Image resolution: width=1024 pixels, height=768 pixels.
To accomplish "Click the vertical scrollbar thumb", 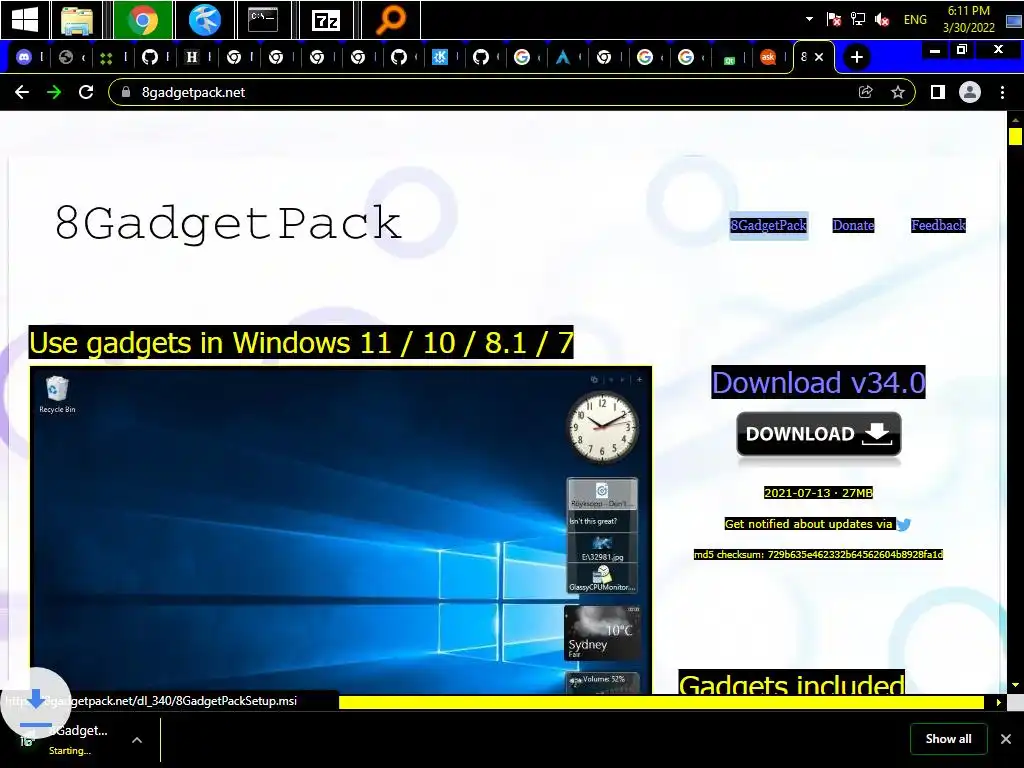I will coord(1015,136).
